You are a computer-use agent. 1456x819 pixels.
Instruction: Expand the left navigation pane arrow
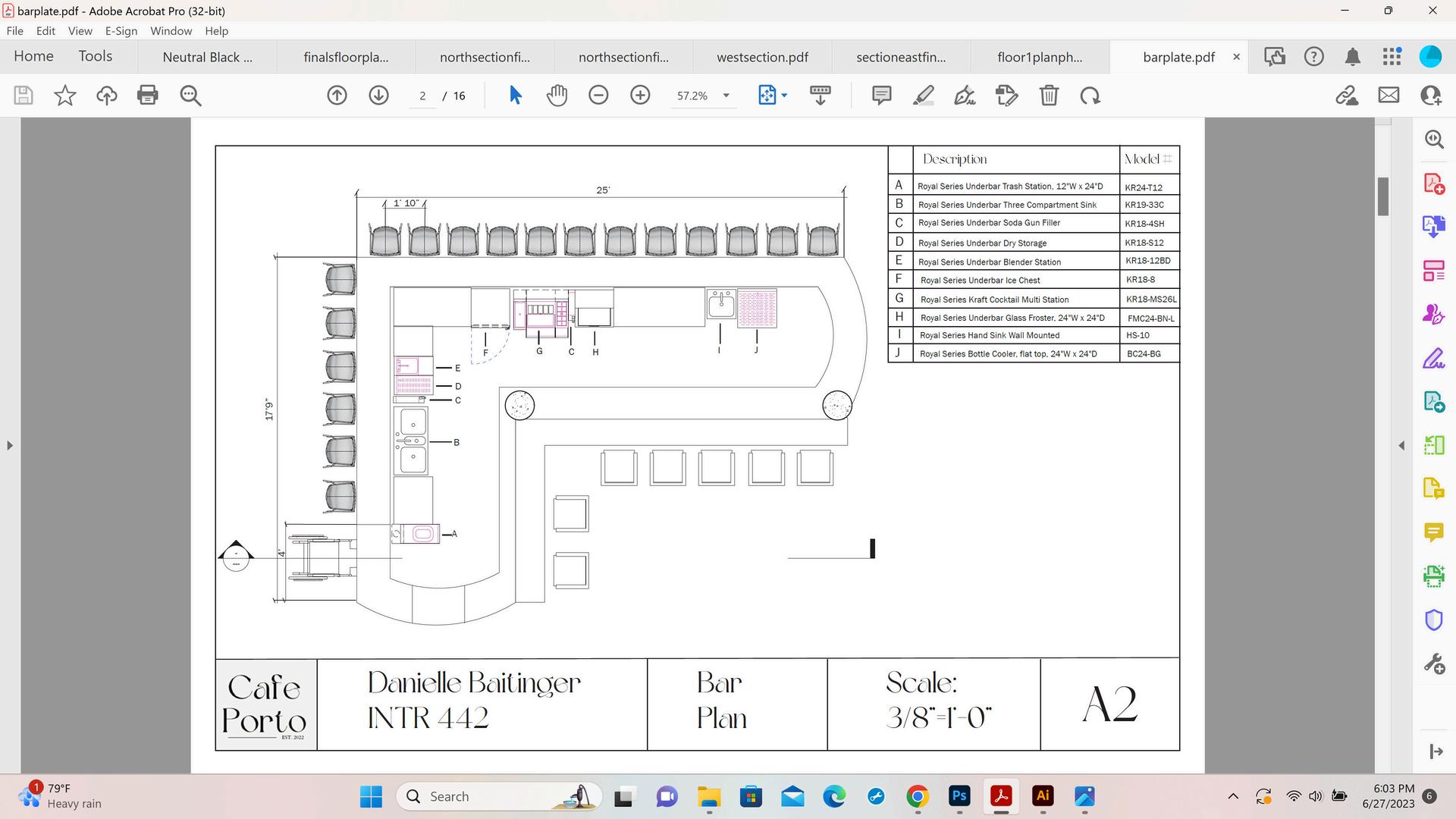(x=9, y=446)
